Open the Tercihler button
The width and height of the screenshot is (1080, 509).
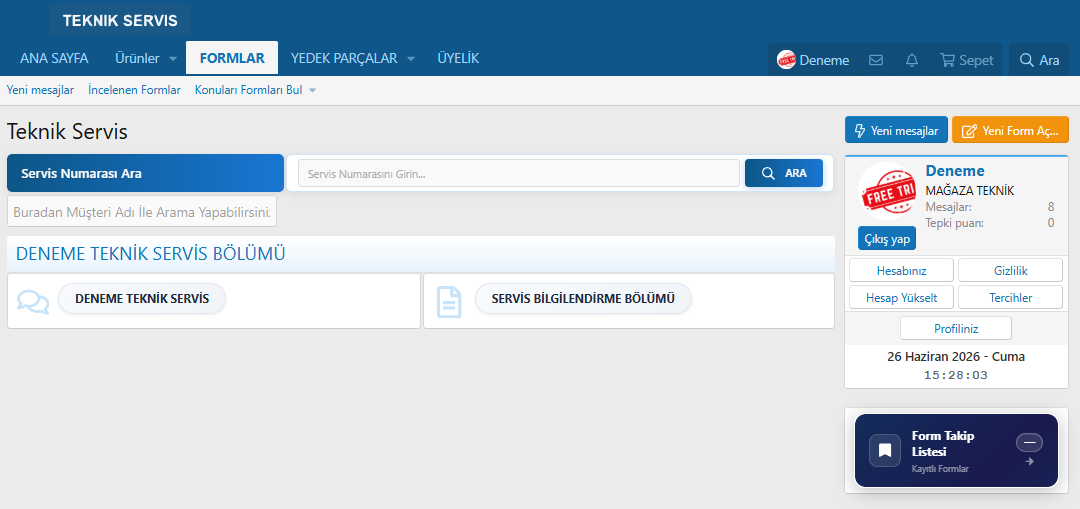tap(1010, 298)
